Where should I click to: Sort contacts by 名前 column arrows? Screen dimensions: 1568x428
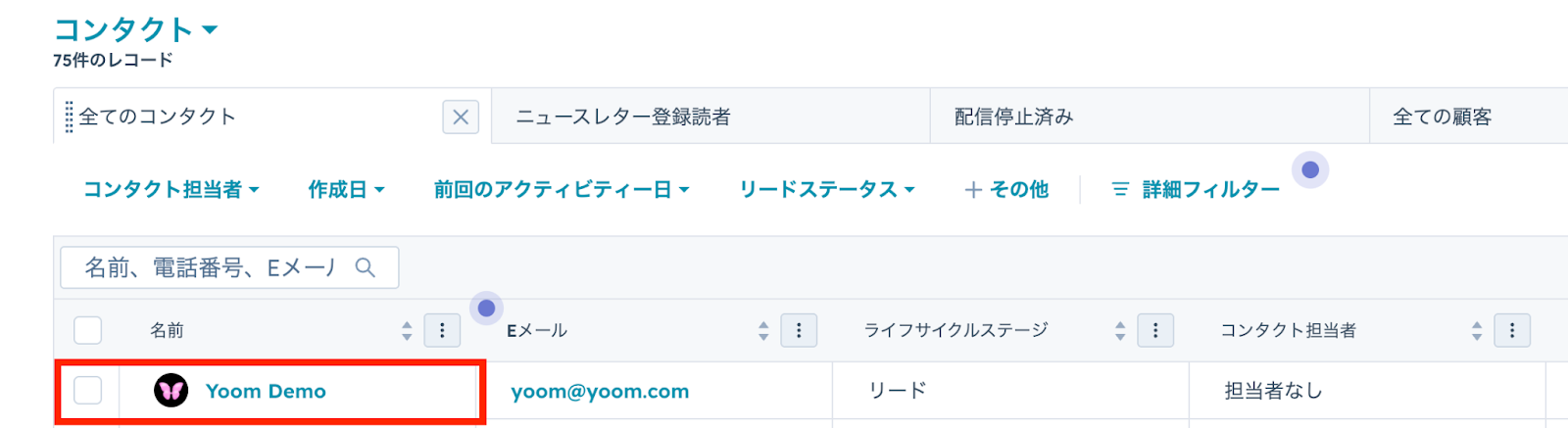407,331
